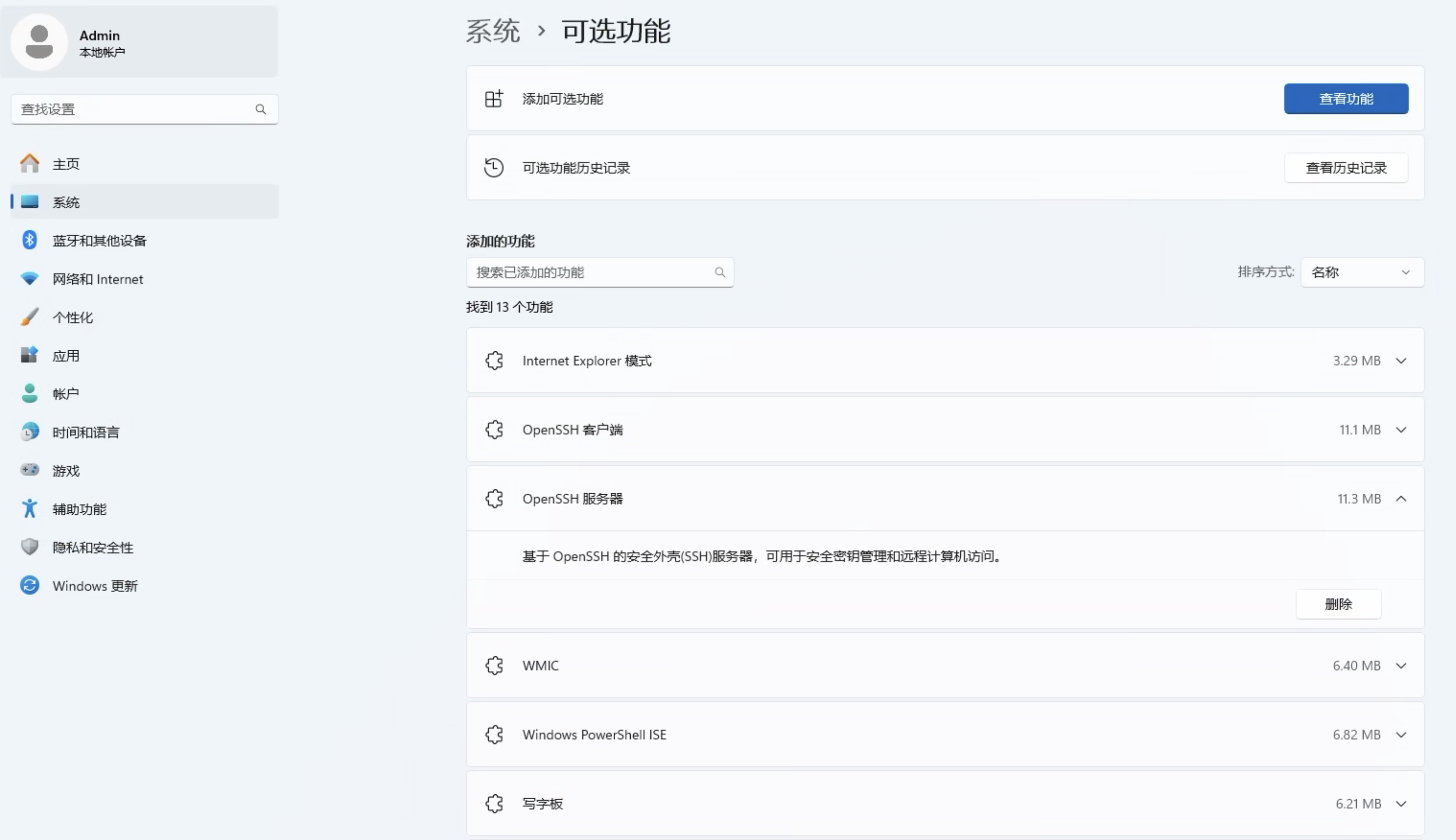
Task: Open the 排序方式 名称 dropdown
Action: [1362, 272]
